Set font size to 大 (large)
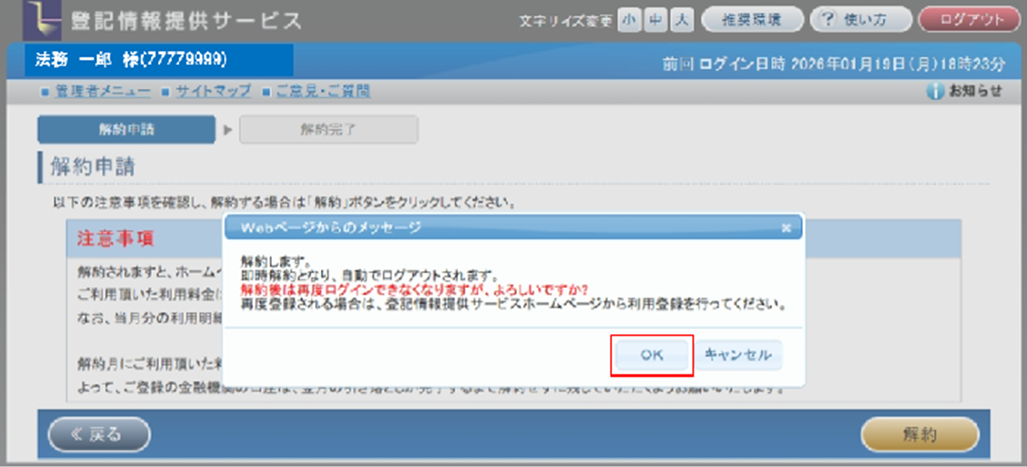 pos(681,20)
